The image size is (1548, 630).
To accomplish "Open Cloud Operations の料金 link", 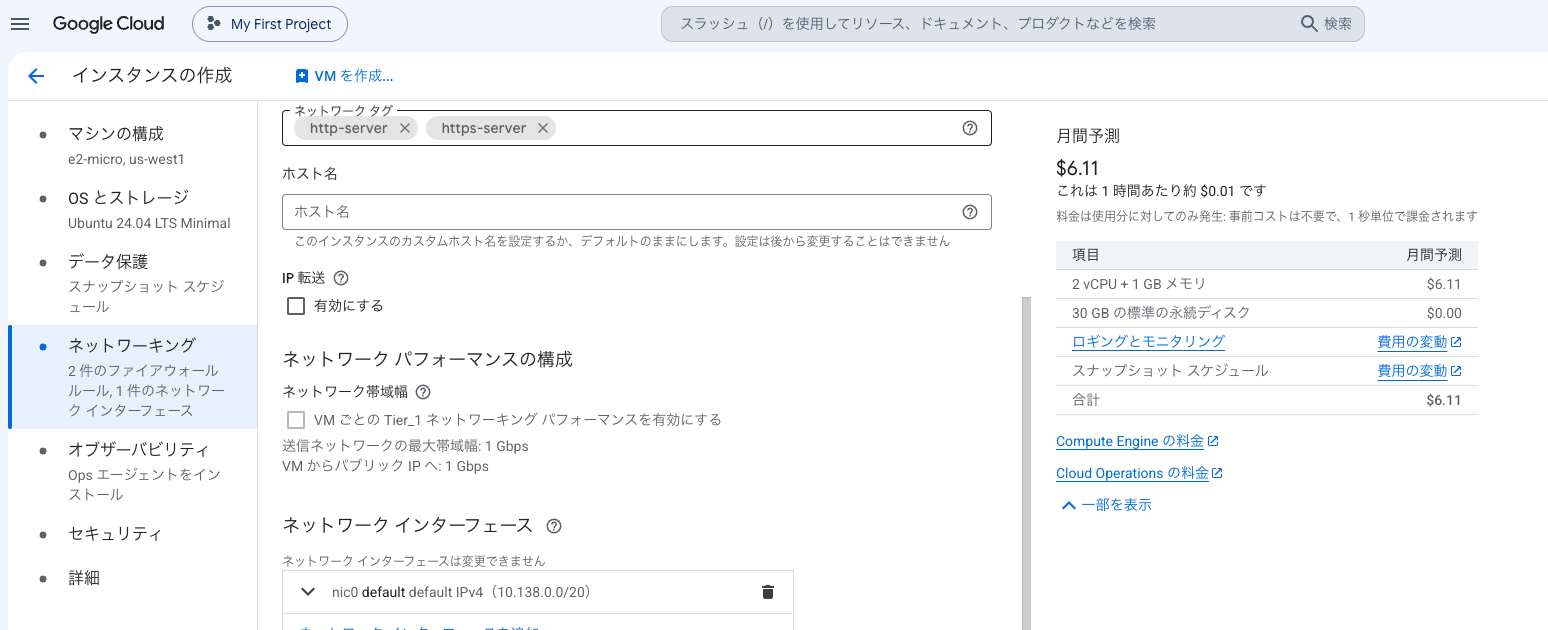I will 1139,473.
